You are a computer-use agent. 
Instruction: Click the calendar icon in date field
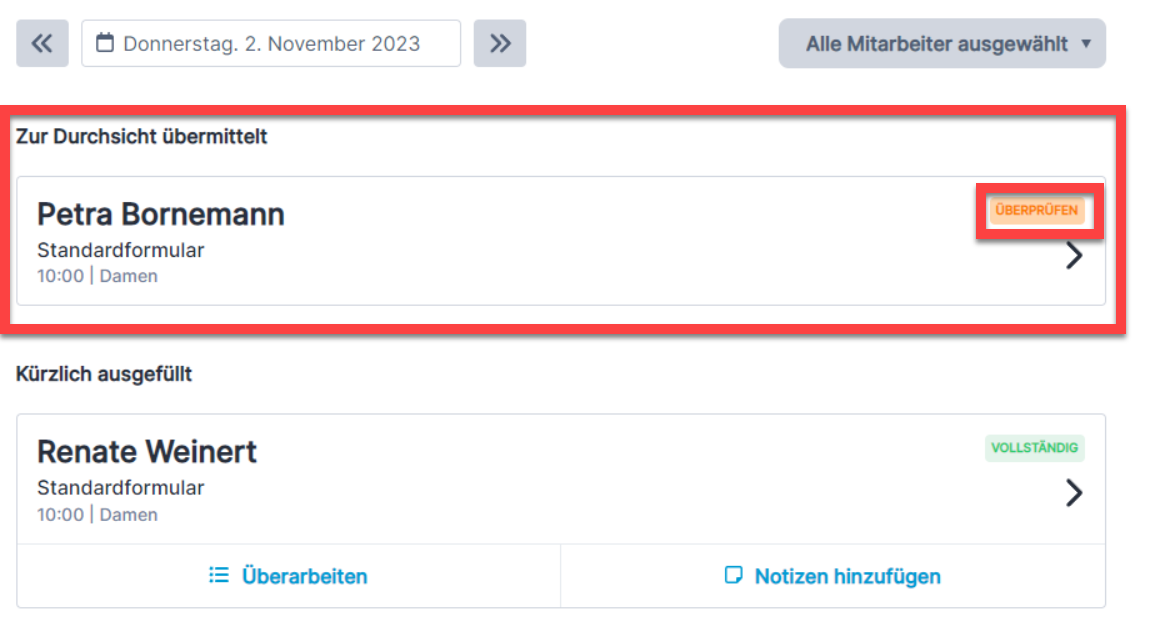pos(105,43)
